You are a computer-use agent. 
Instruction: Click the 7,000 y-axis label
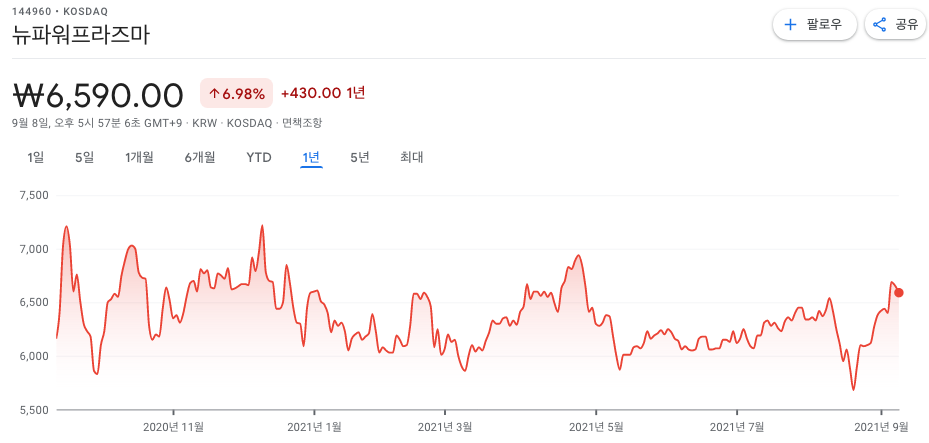(x=36, y=249)
